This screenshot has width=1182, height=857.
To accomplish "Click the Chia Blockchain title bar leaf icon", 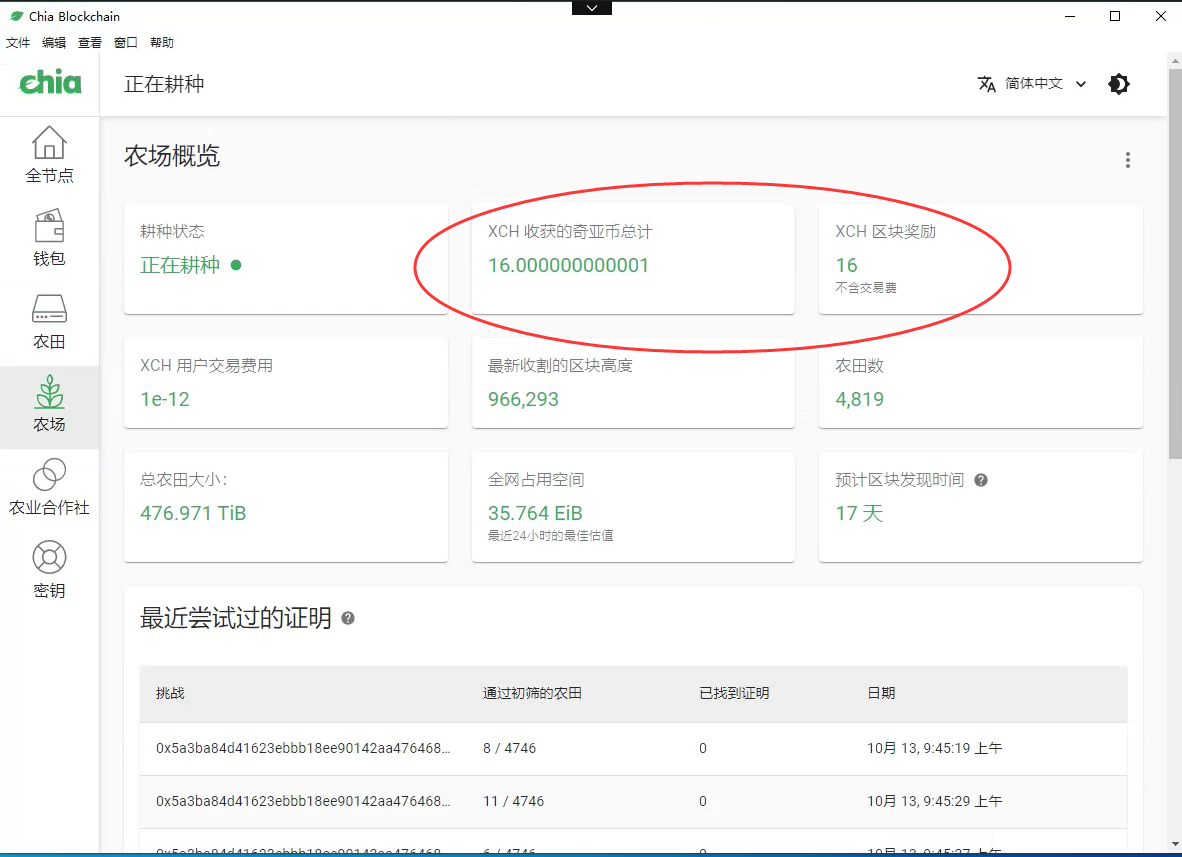I will [16, 16].
